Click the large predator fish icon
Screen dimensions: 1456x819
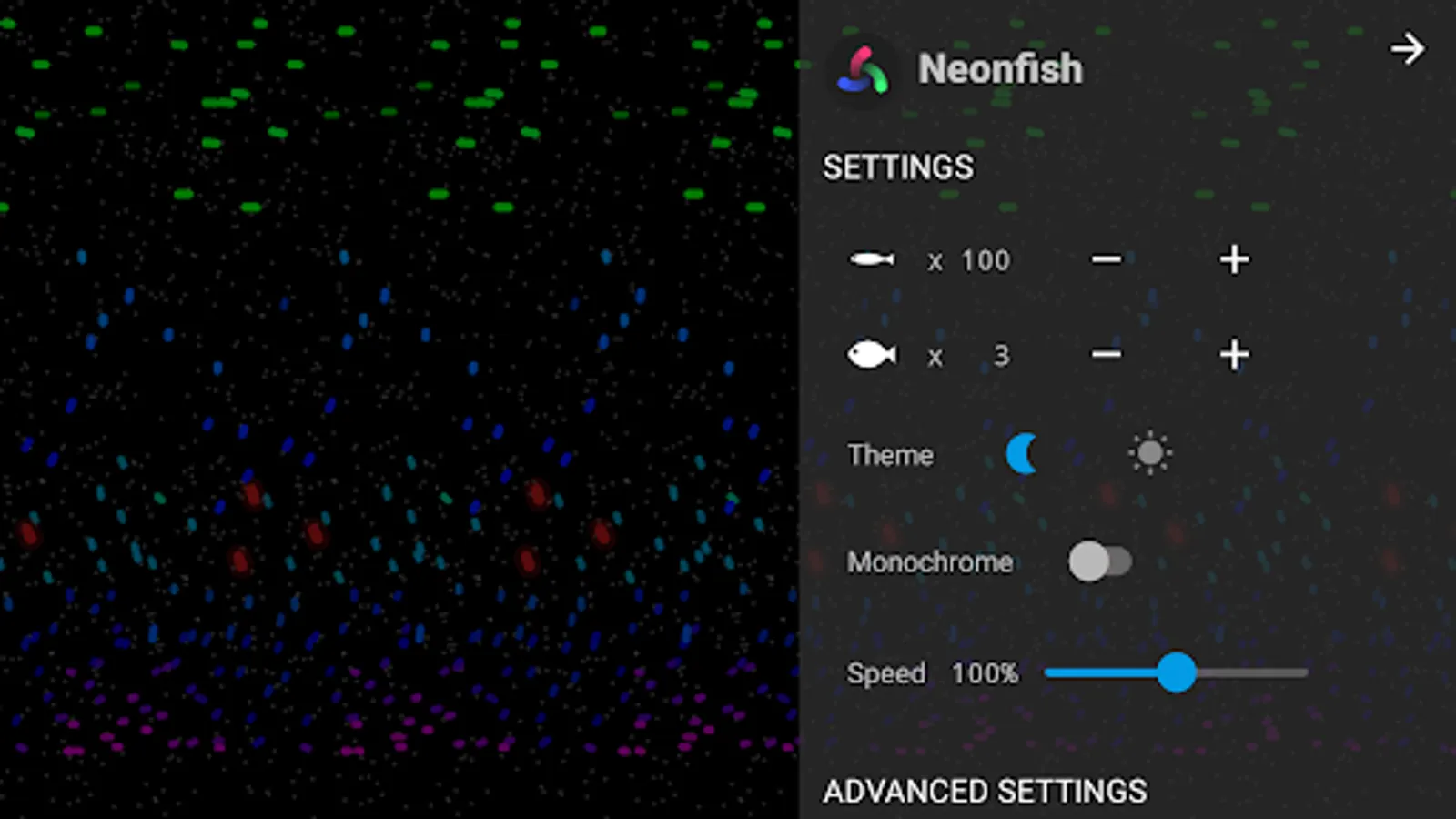(x=872, y=355)
